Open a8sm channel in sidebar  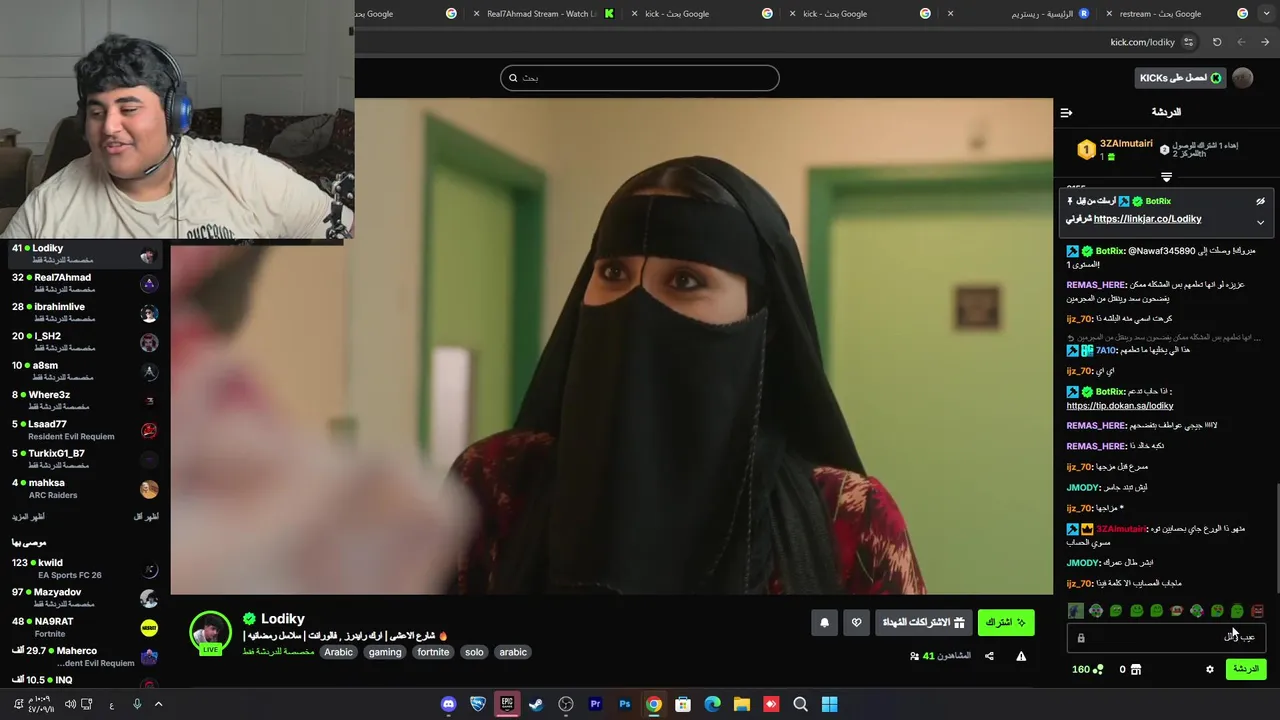85,371
